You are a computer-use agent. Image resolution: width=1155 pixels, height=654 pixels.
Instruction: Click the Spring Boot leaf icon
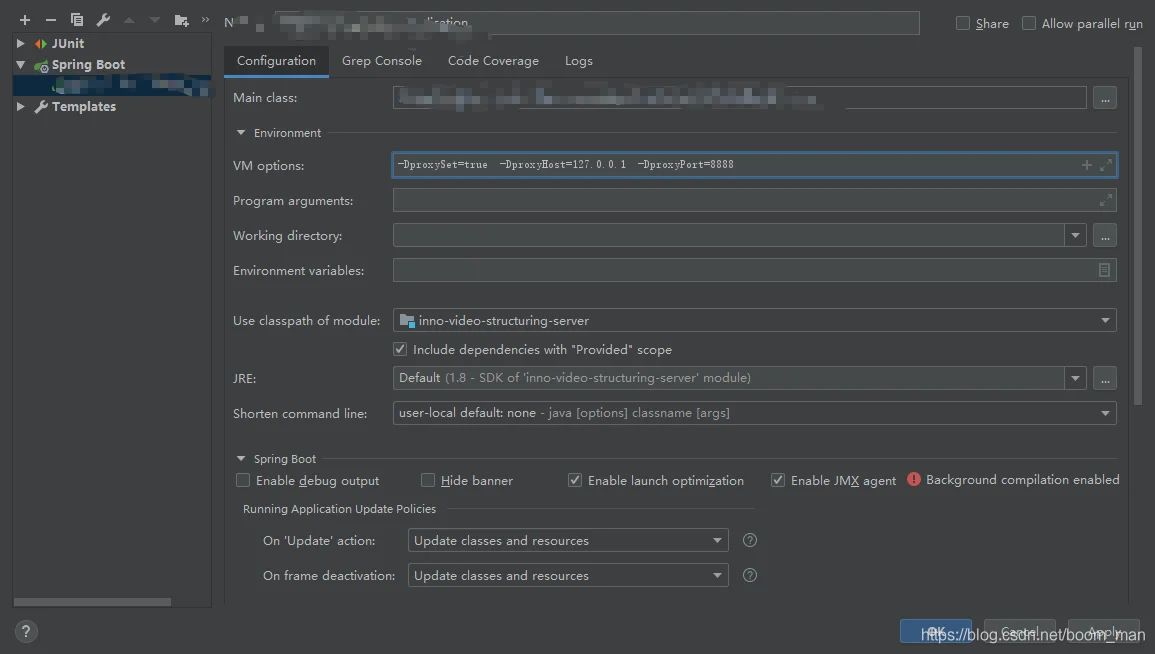coord(41,66)
